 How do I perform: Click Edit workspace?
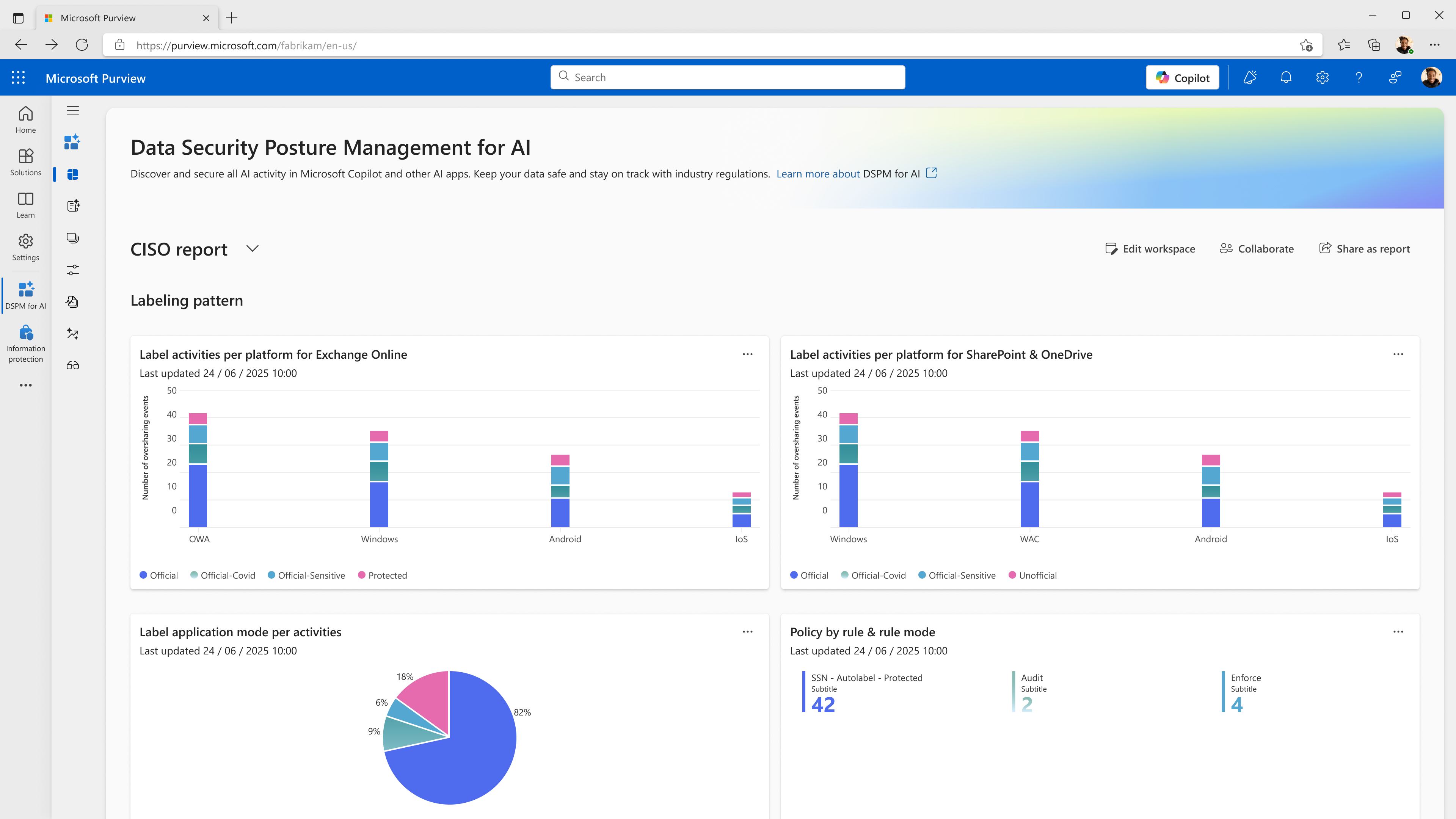(x=1150, y=249)
